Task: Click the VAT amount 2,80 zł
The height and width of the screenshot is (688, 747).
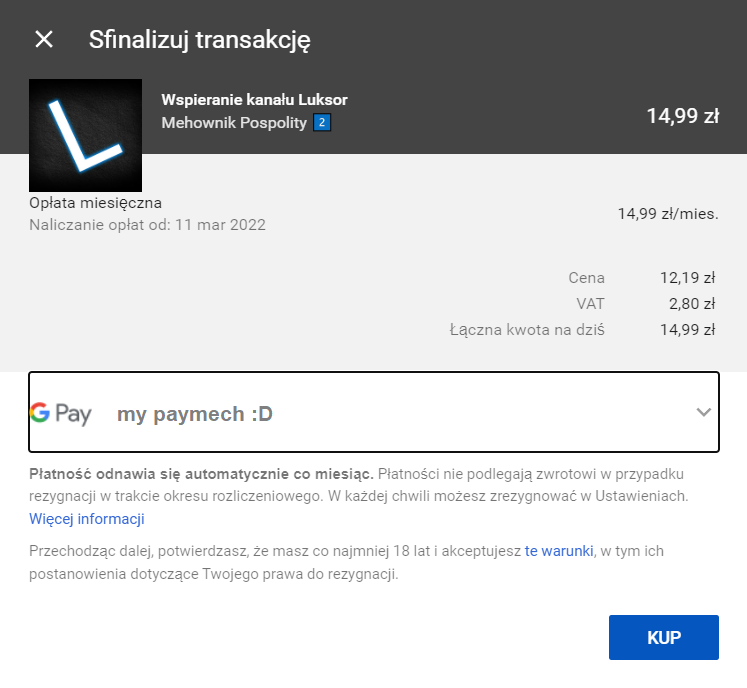Action: 694,304
